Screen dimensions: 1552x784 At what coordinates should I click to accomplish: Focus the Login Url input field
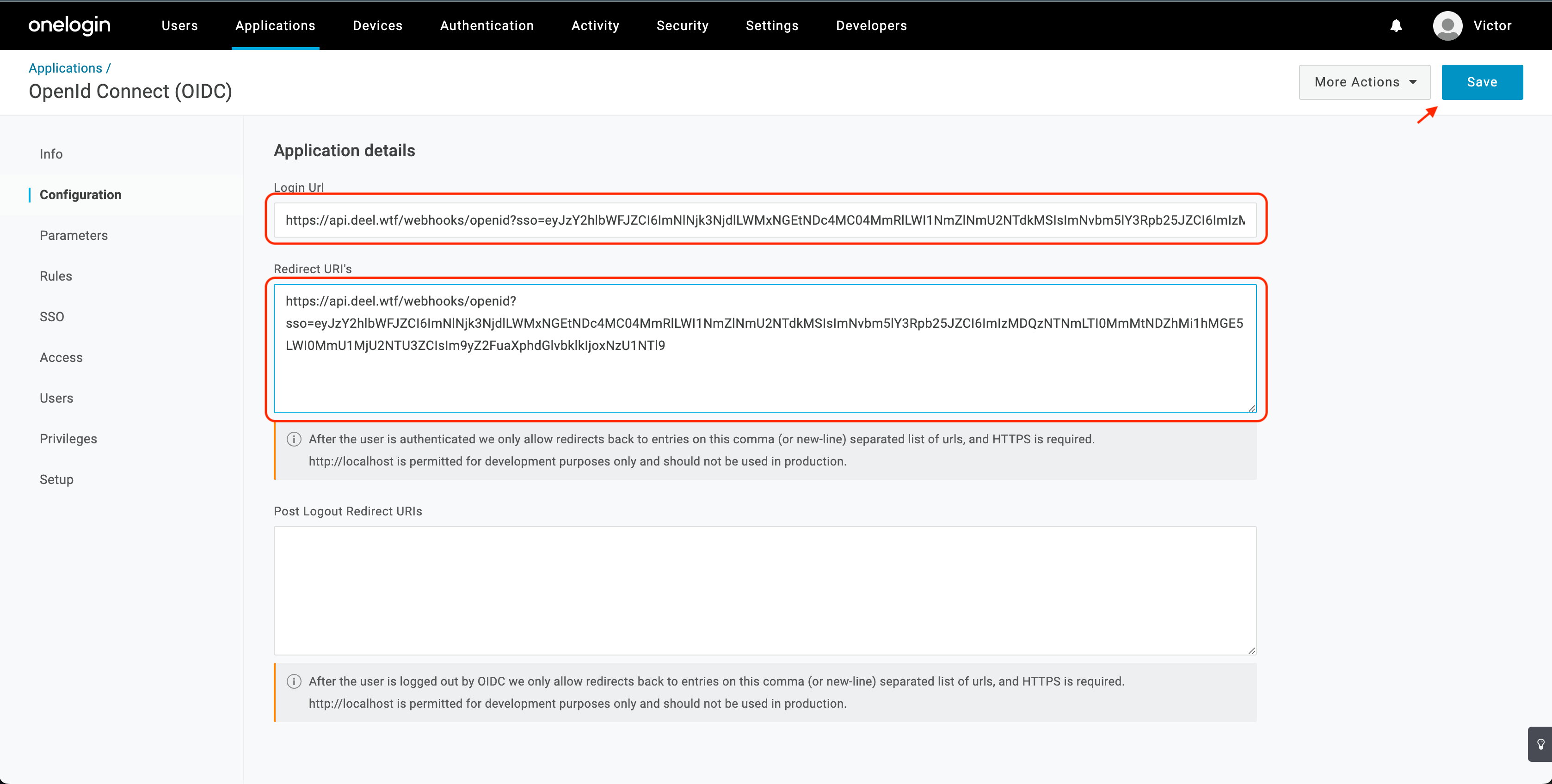click(765, 220)
